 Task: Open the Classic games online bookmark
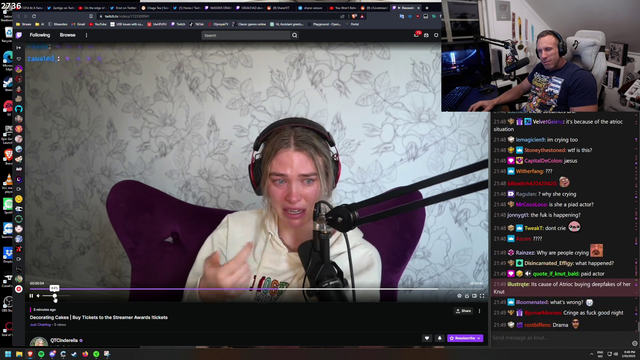[x=249, y=24]
